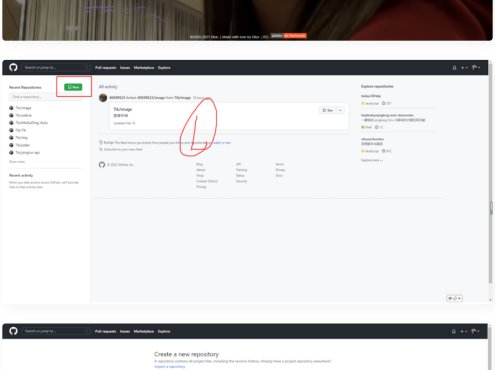This screenshot has width=495, height=370.
Task: Open notifications bell on the dashboard page header
Action: coord(454,68)
